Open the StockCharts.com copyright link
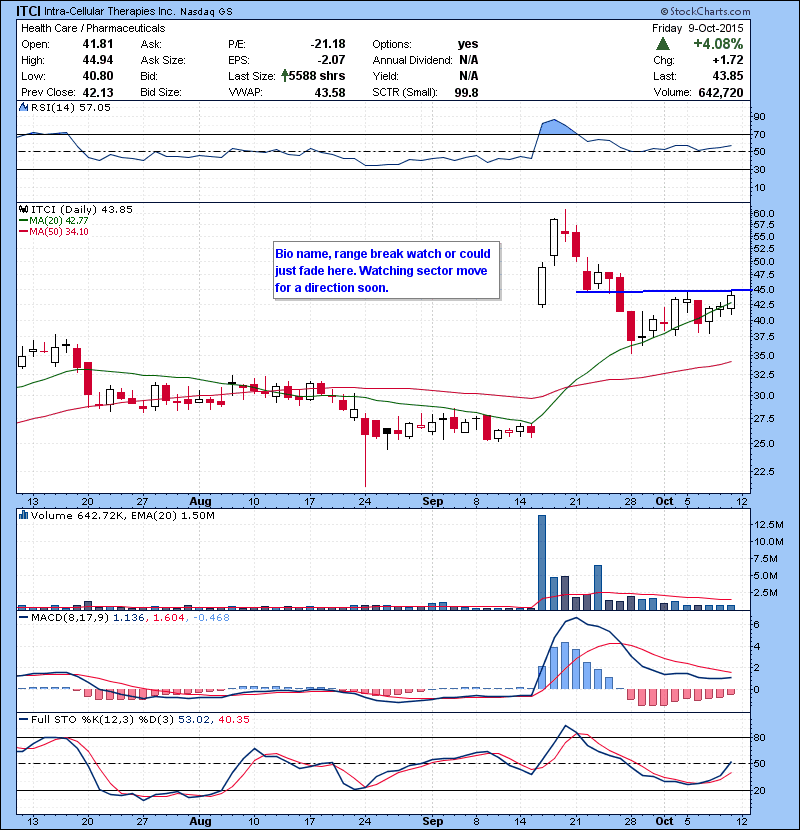This screenshot has width=800, height=830. click(x=705, y=11)
